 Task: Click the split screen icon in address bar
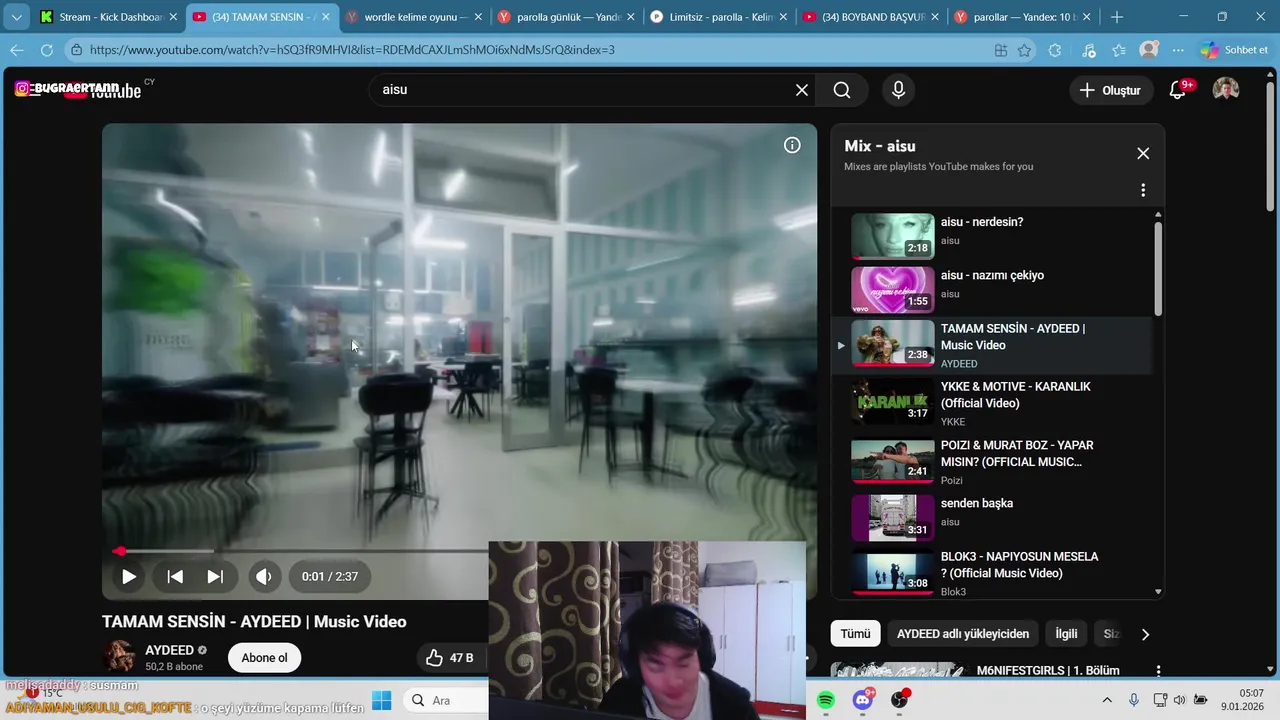(x=1001, y=50)
